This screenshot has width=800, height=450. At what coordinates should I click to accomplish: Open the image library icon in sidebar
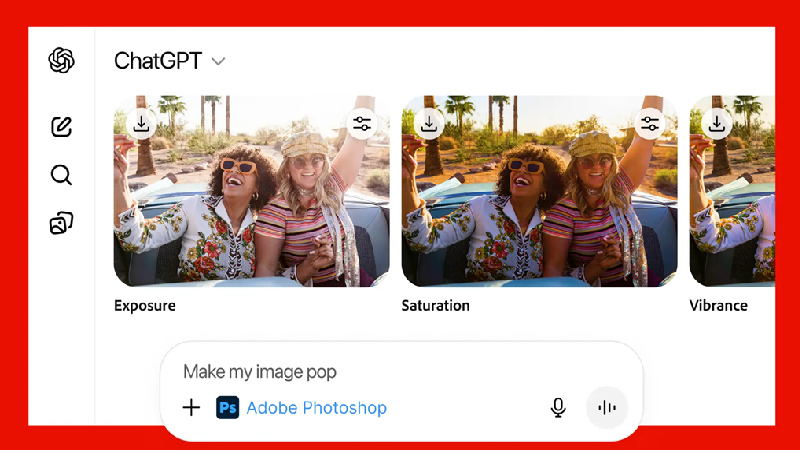61,223
